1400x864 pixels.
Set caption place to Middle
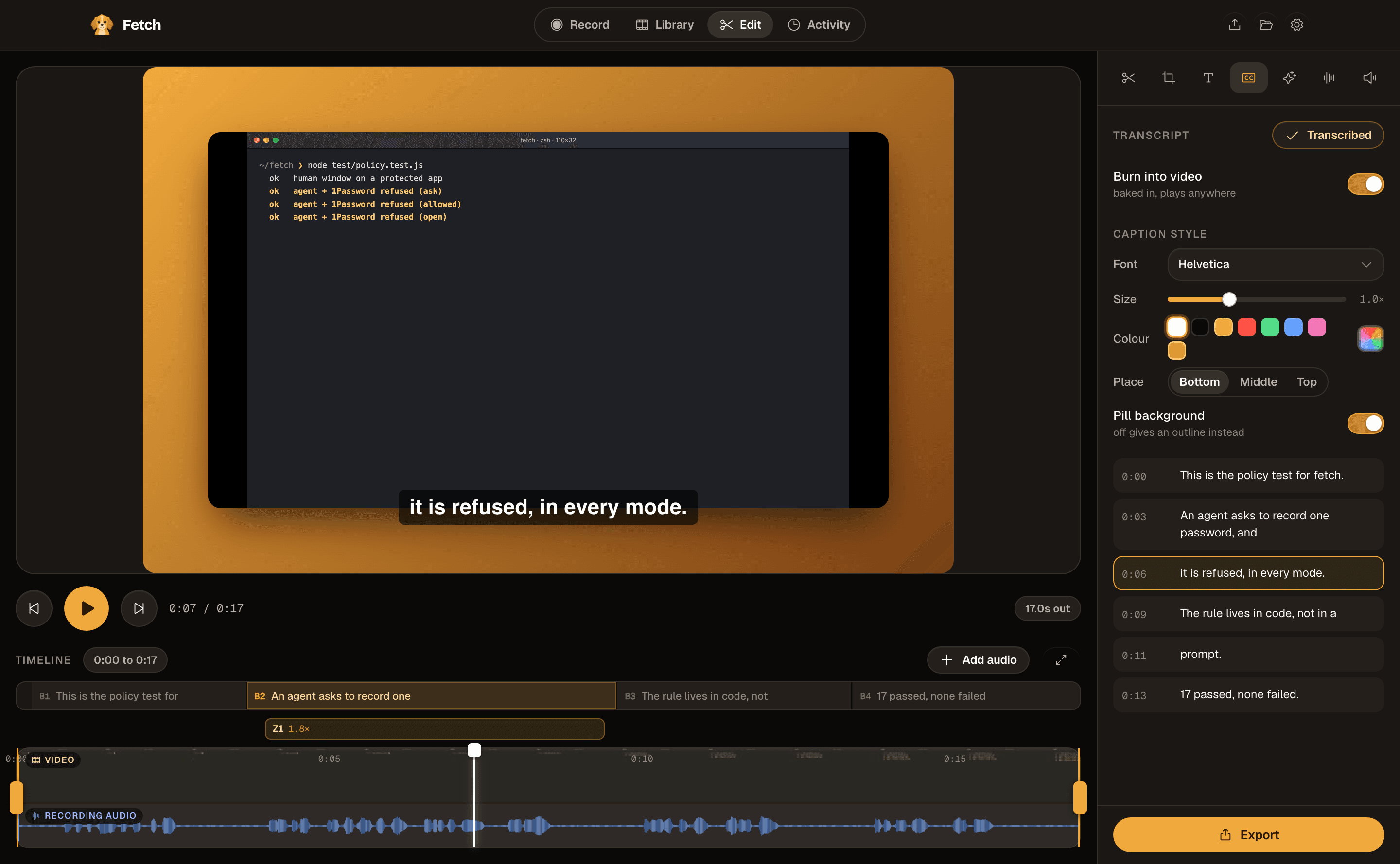point(1258,382)
